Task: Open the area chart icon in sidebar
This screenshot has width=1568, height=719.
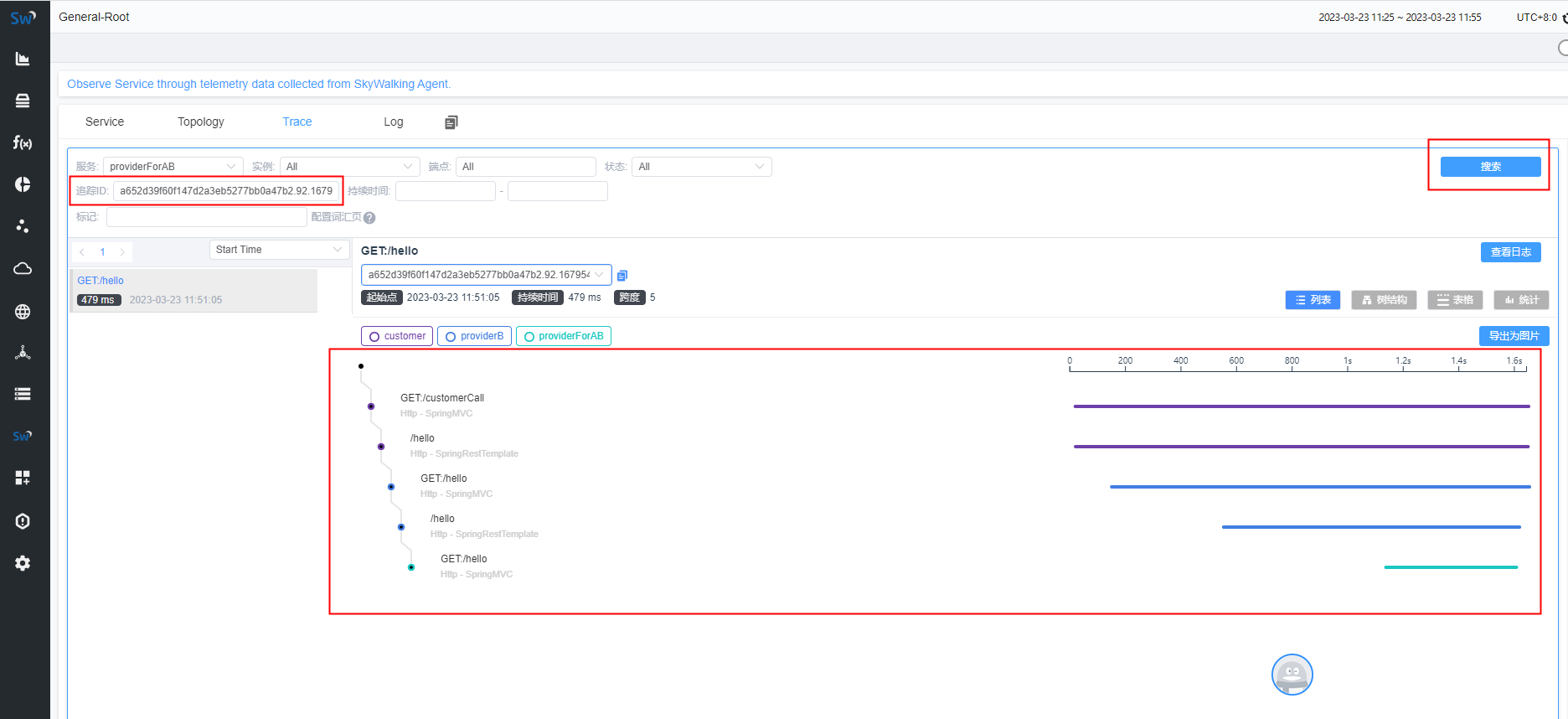Action: (x=23, y=59)
